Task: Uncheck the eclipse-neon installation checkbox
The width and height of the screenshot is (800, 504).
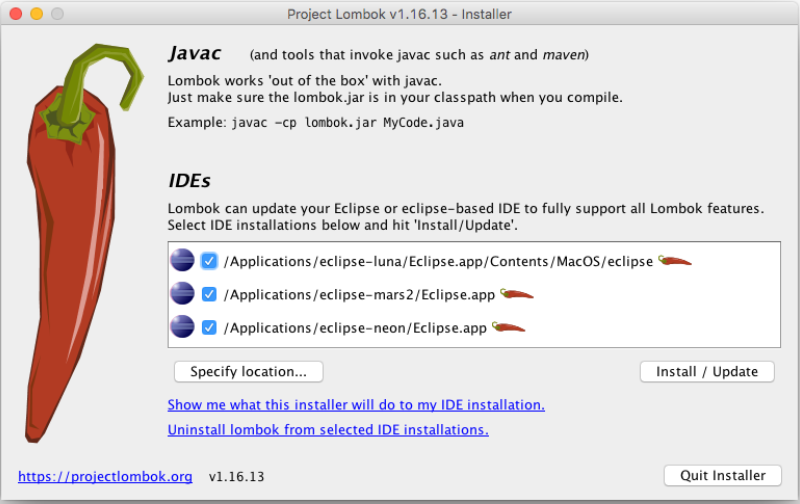Action: (x=209, y=327)
